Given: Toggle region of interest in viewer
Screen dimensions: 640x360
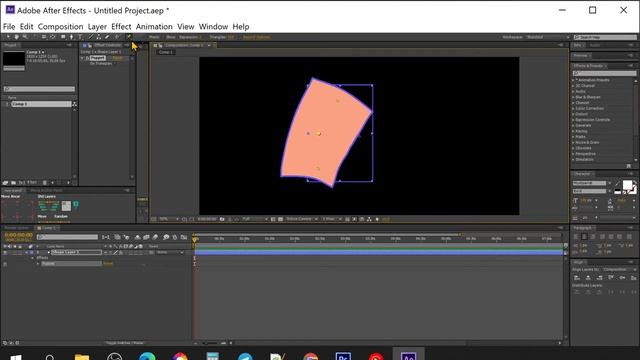Looking at the screenshot, I should (x=273, y=219).
